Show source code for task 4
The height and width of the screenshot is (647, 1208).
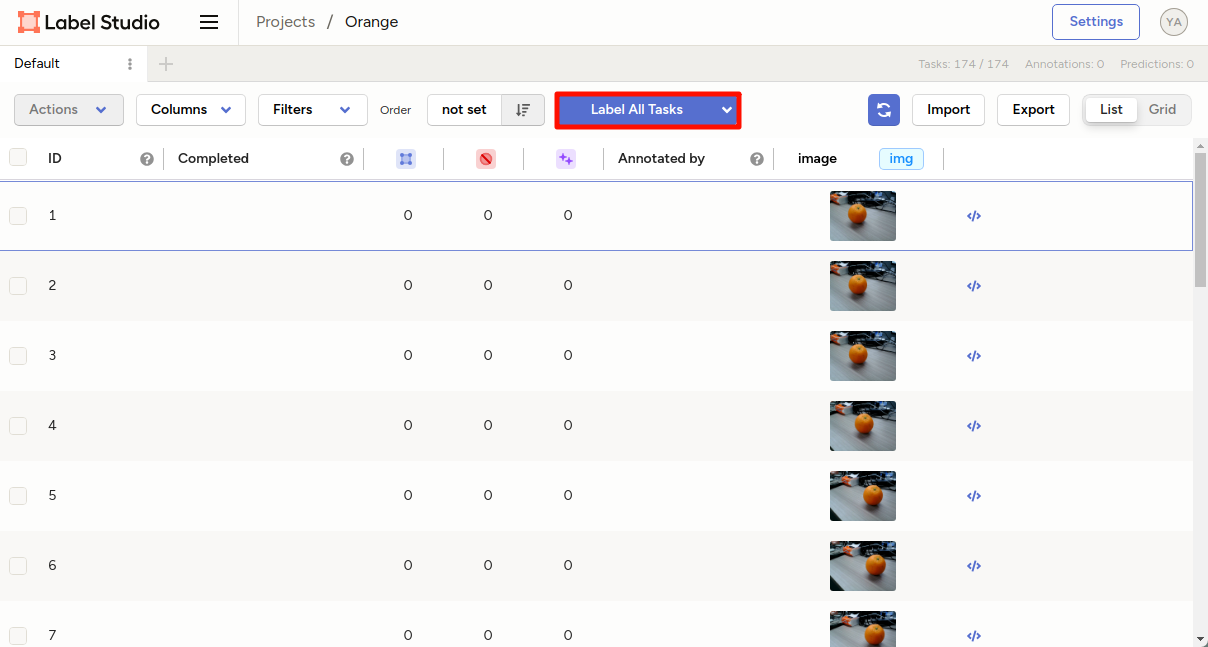tap(974, 426)
